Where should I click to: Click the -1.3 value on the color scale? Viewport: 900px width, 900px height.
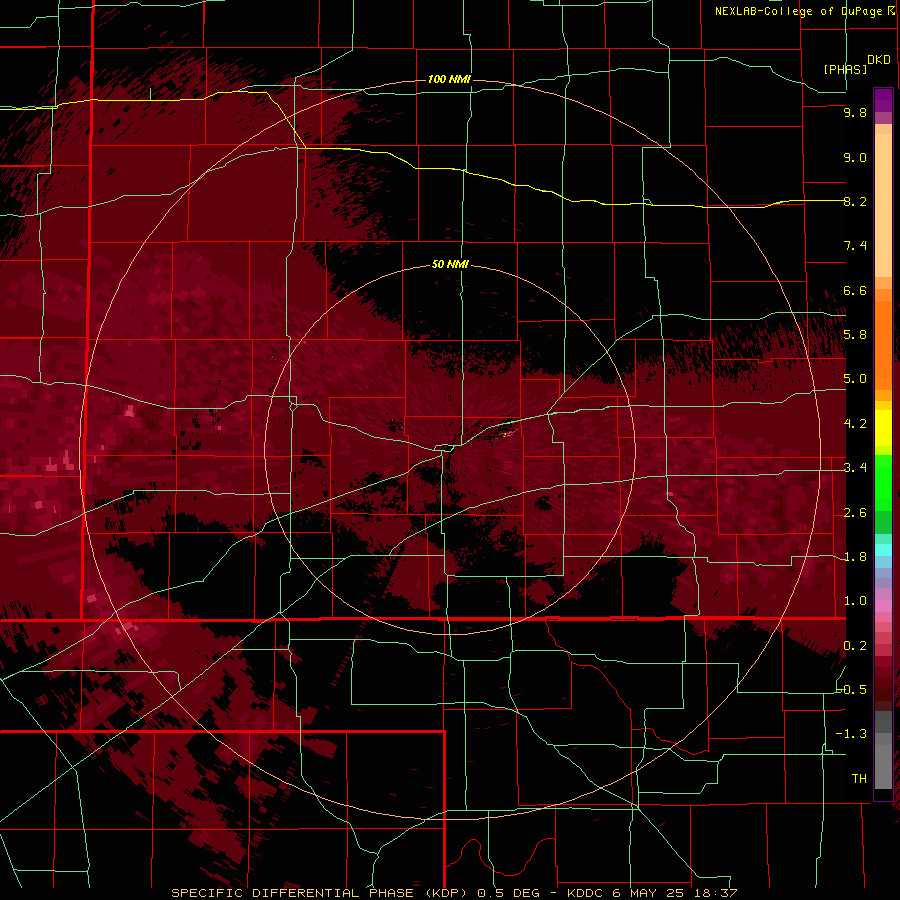[x=851, y=734]
